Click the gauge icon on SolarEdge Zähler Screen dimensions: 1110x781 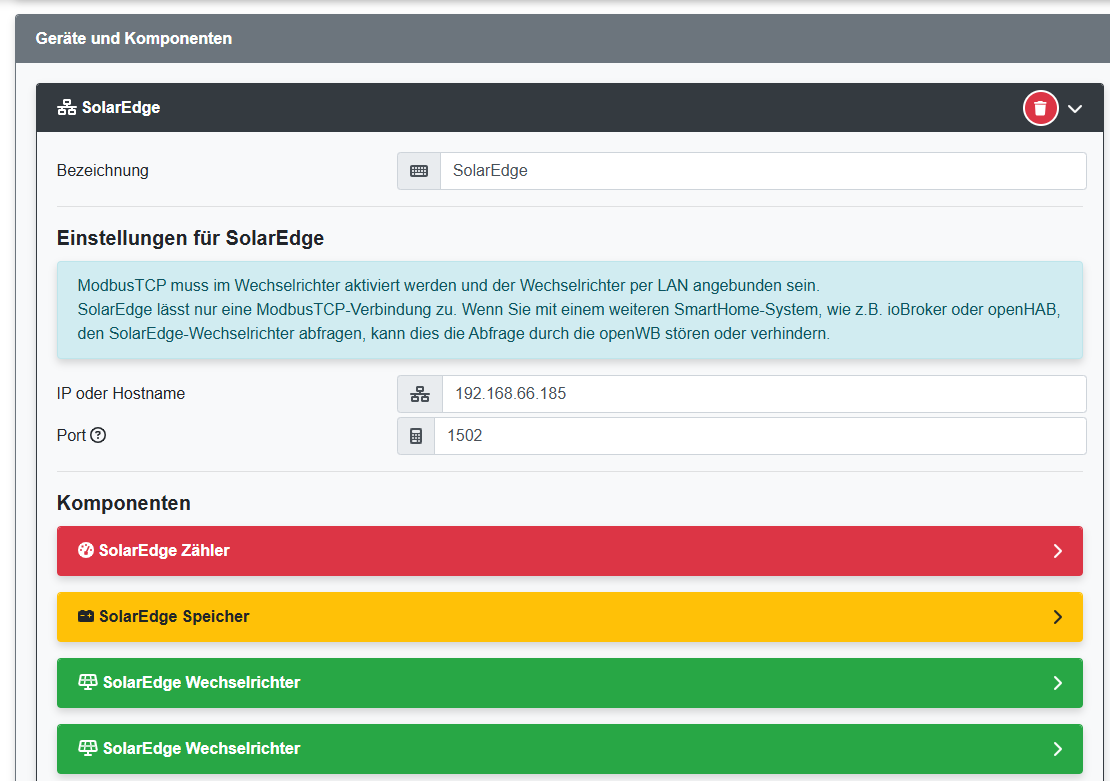[x=86, y=550]
